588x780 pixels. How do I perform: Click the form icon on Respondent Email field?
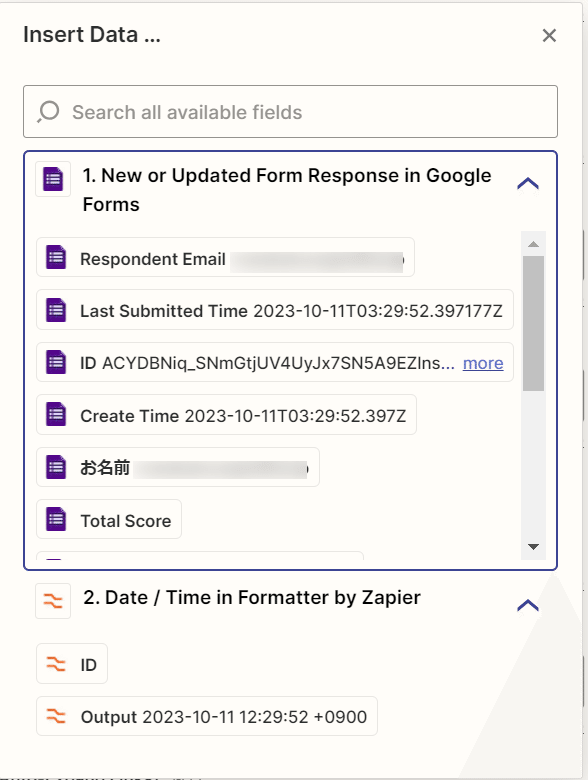56,257
